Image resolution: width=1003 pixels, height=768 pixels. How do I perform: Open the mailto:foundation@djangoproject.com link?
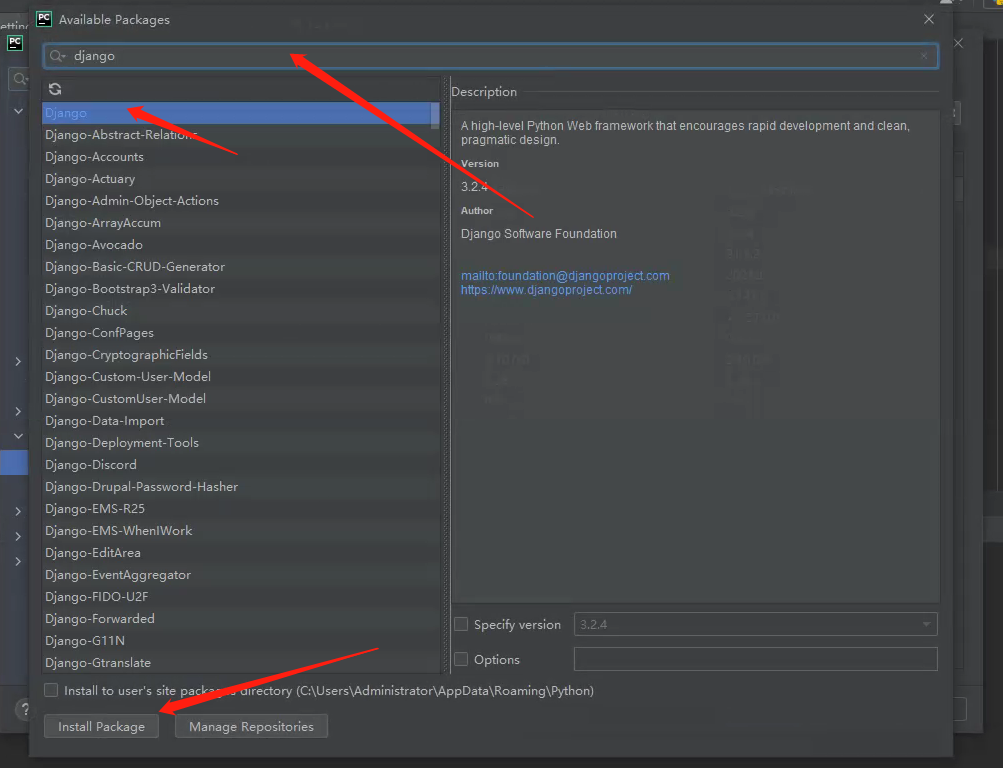(x=565, y=276)
